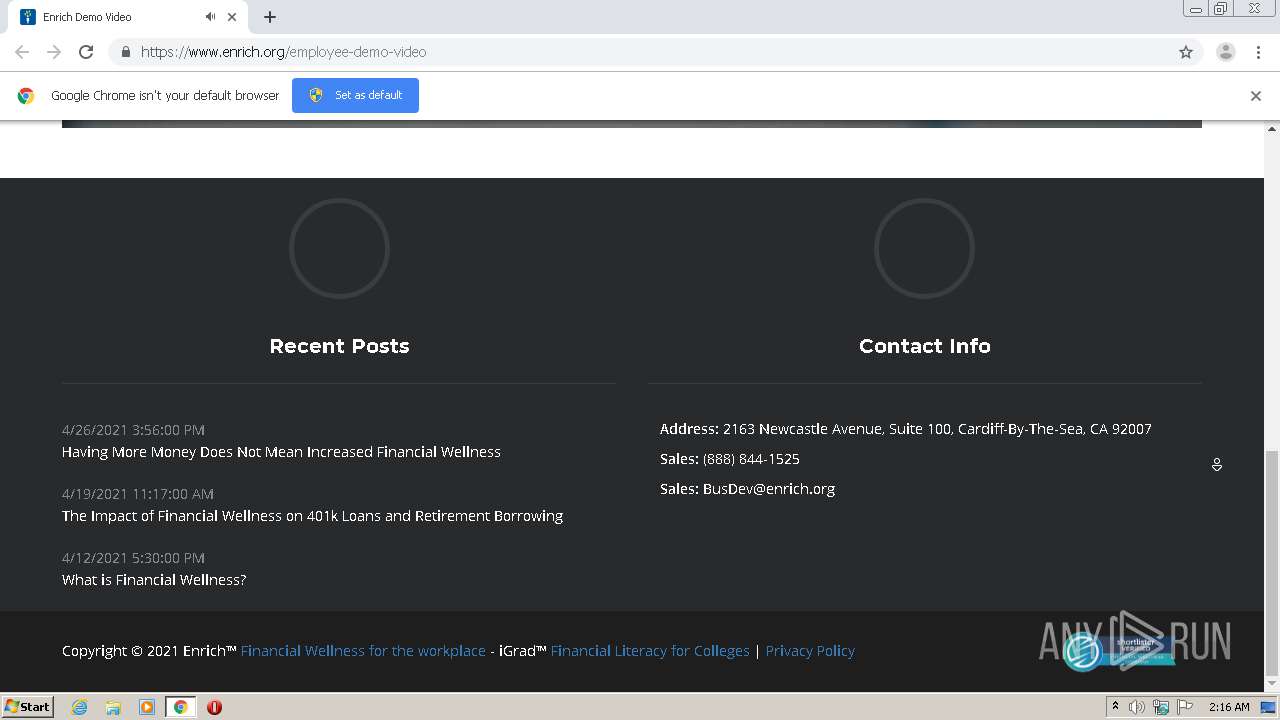Open a new browser tab
Image resolution: width=1280 pixels, height=720 pixels.
(x=270, y=17)
